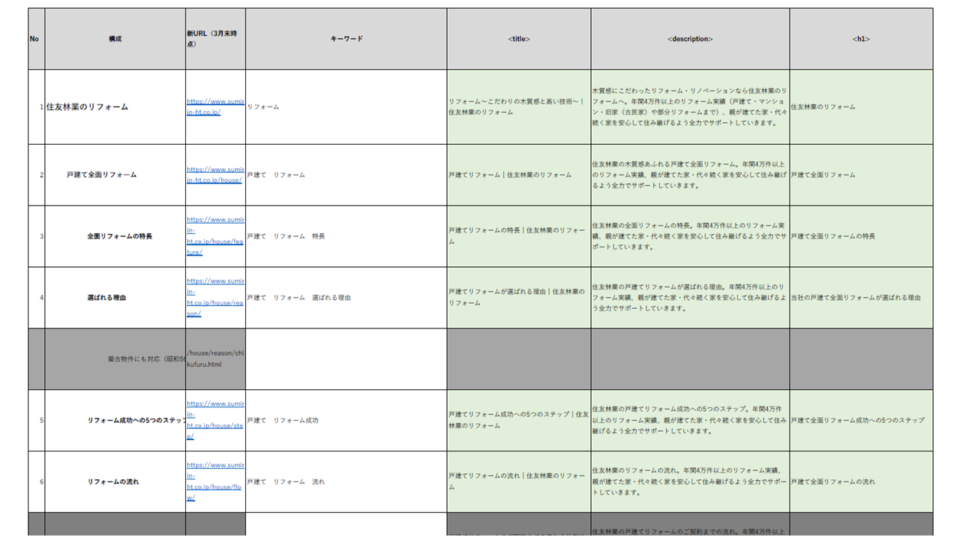Viewport: 960px width, 540px height.
Task: Select the keyword cell "戸建て リフォーム成功"
Action: point(347,420)
